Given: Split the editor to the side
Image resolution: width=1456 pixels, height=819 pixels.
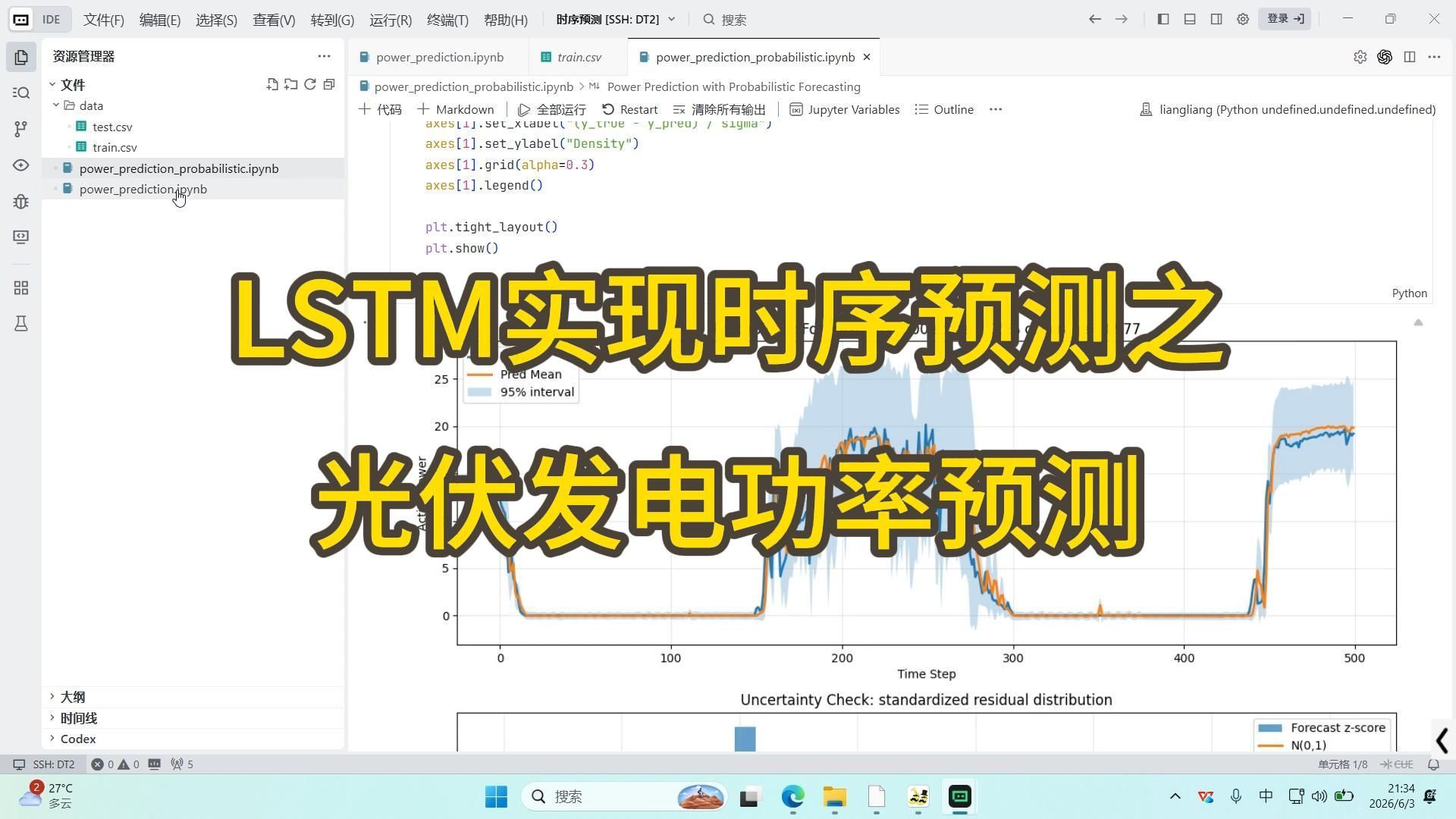Looking at the screenshot, I should pyautogui.click(x=1410, y=57).
